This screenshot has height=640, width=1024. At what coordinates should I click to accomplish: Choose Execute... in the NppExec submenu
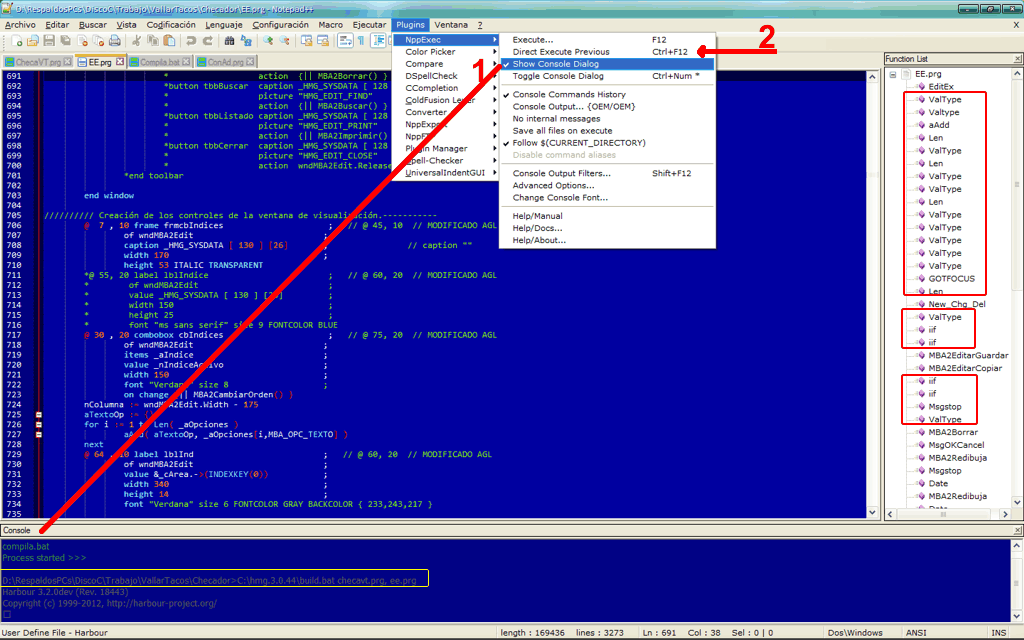[x=607, y=40]
